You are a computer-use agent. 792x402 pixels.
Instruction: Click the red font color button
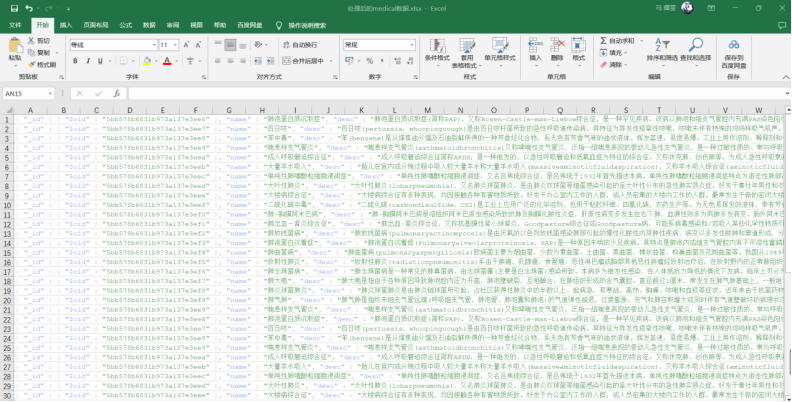168,61
